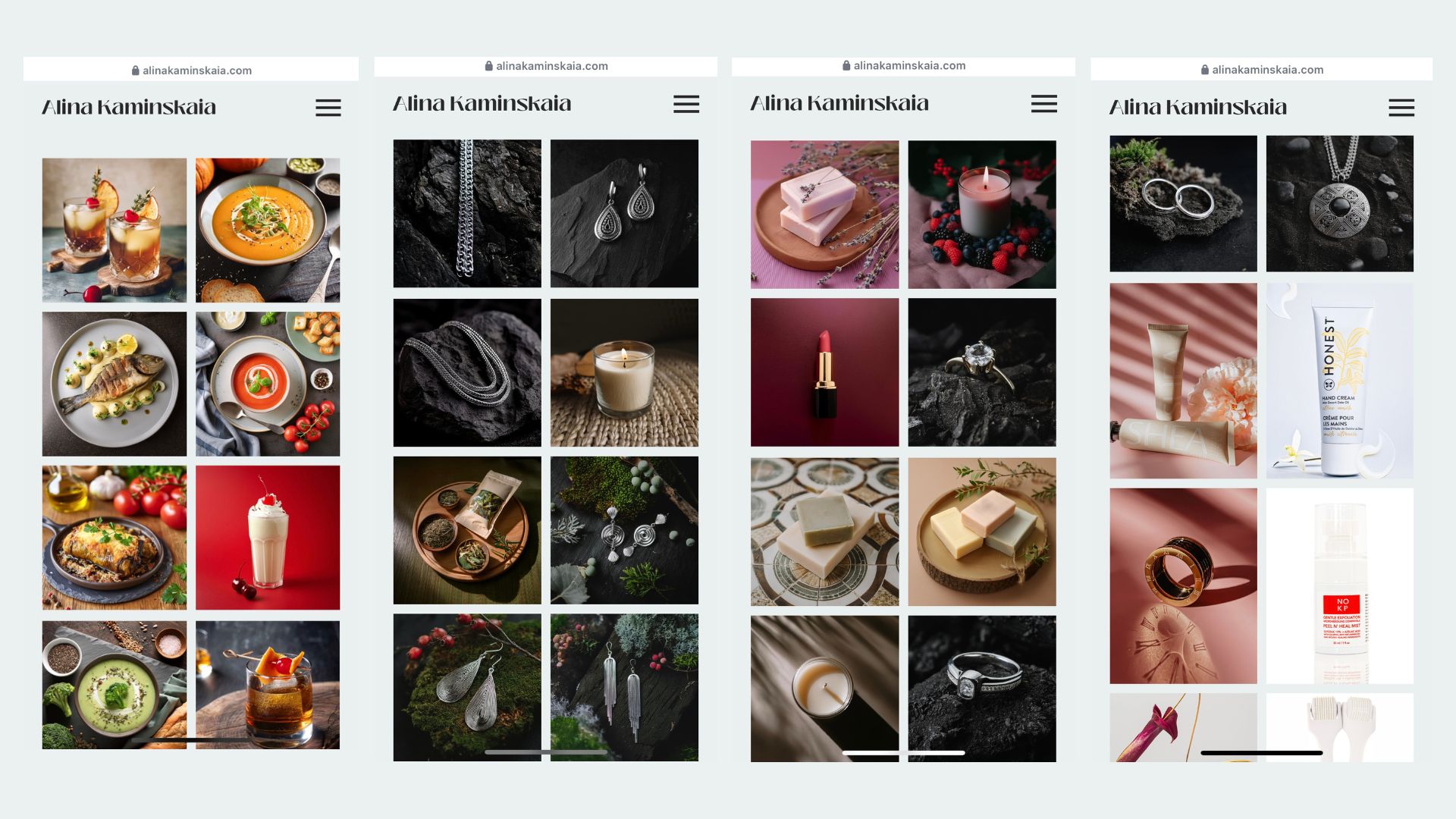
Task: Open the two silver rings on rock photo
Action: tap(1183, 203)
